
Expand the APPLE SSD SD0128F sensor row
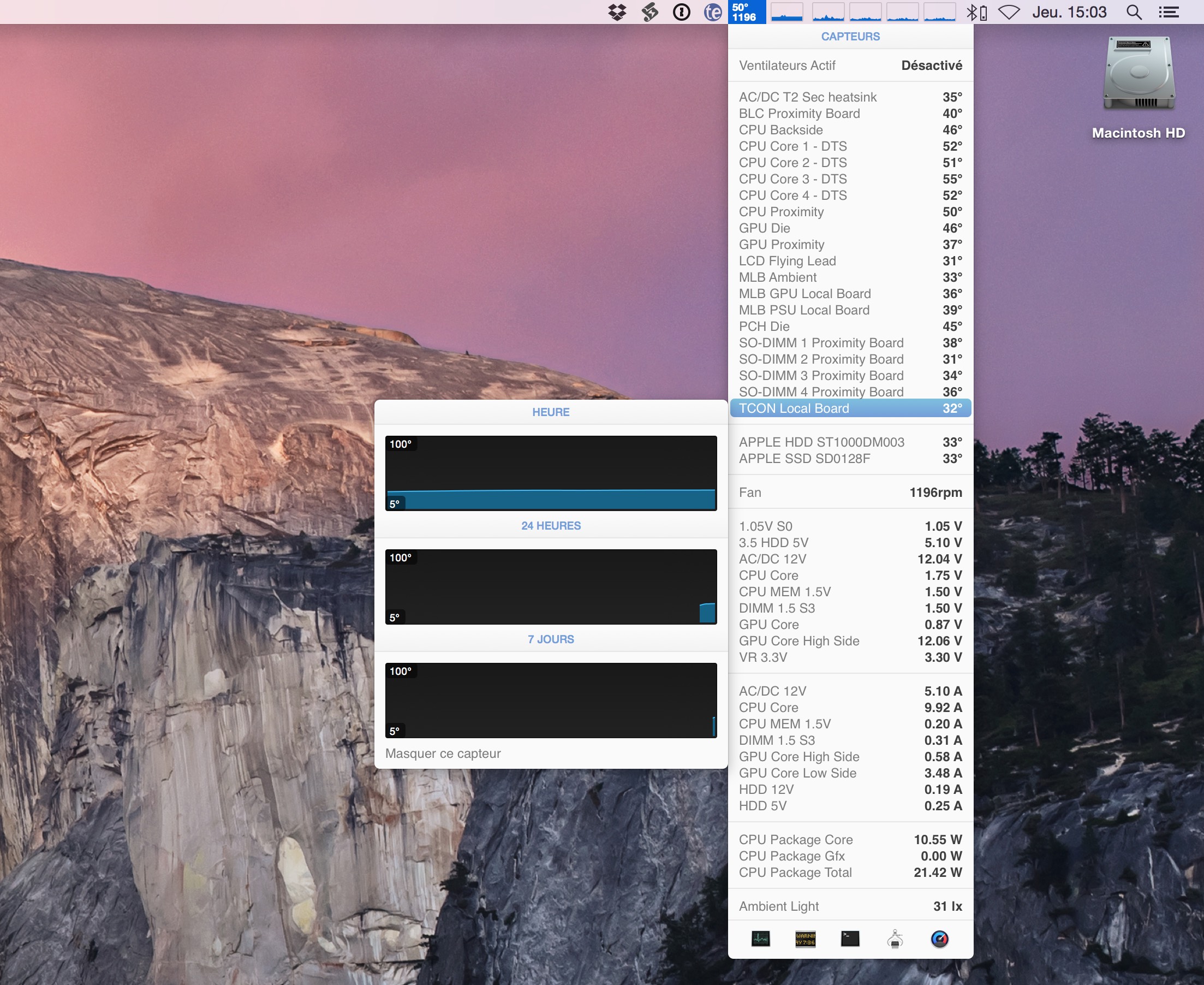point(850,459)
